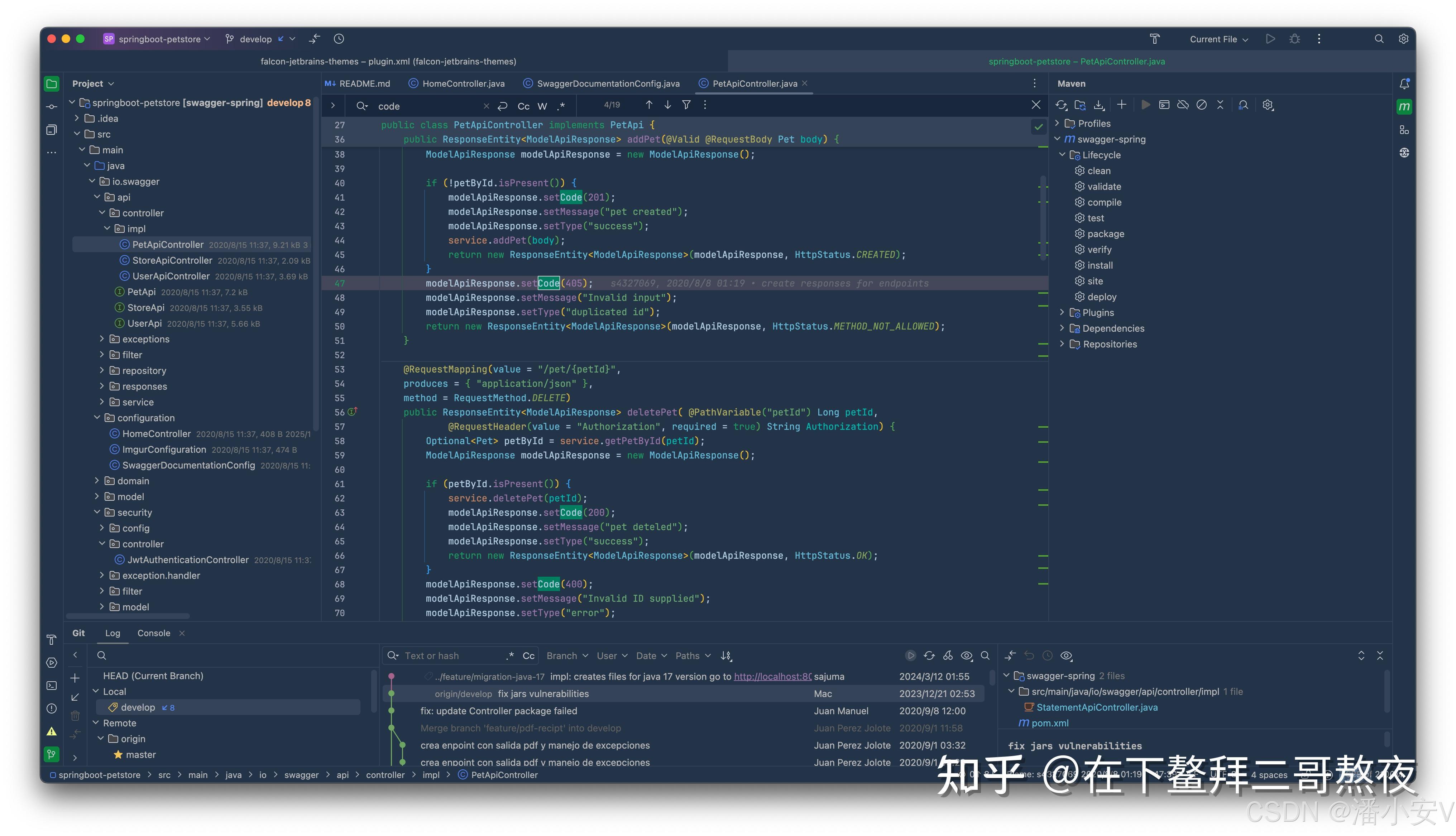Viewport: 1456px width, 836px height.
Task: Click Filter search results funnel icon
Action: pyautogui.click(x=686, y=105)
